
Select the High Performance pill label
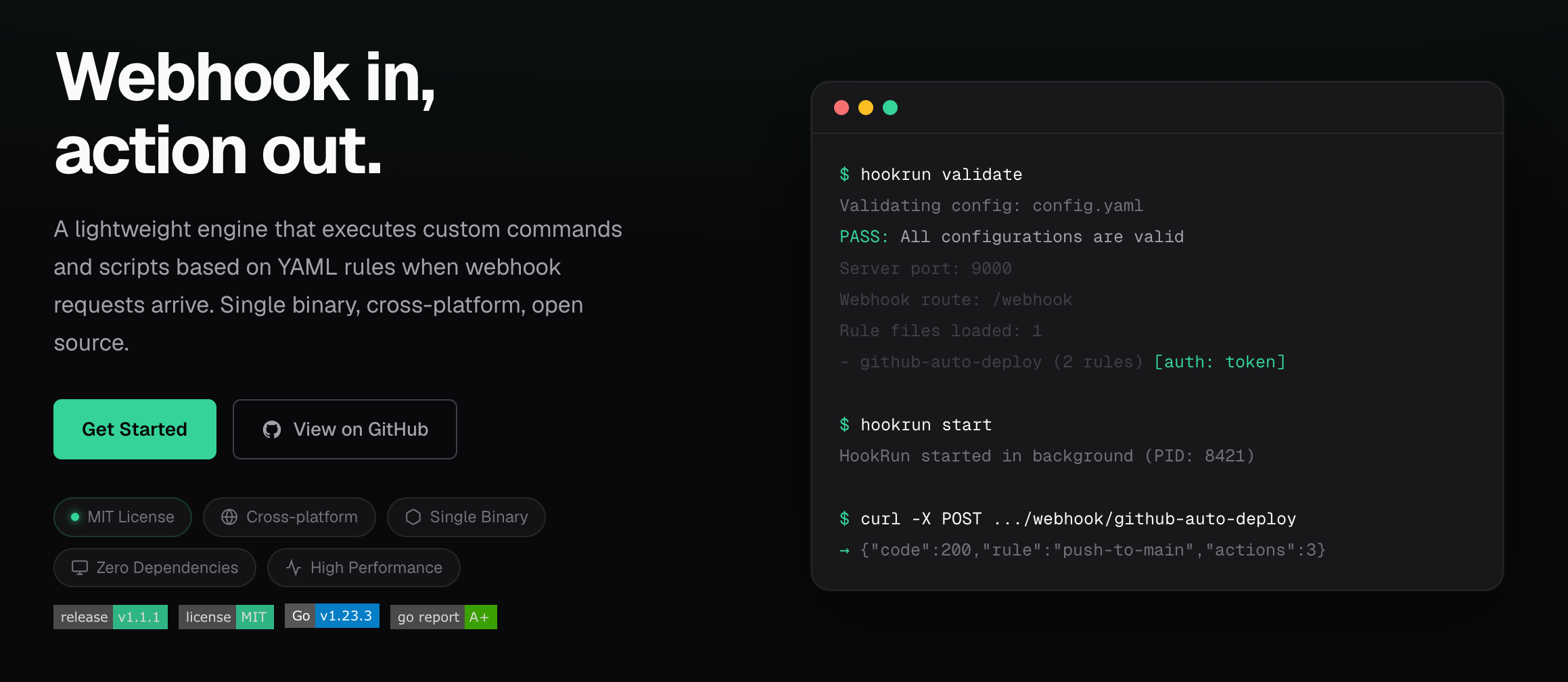[376, 568]
